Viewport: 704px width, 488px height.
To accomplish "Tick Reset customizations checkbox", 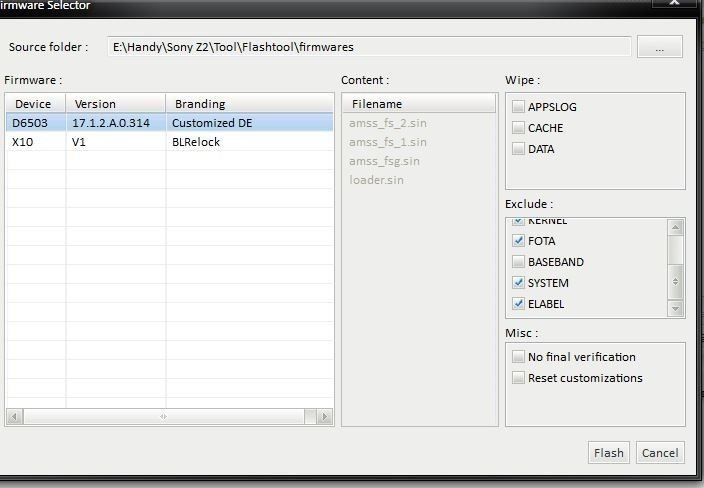I will (518, 378).
